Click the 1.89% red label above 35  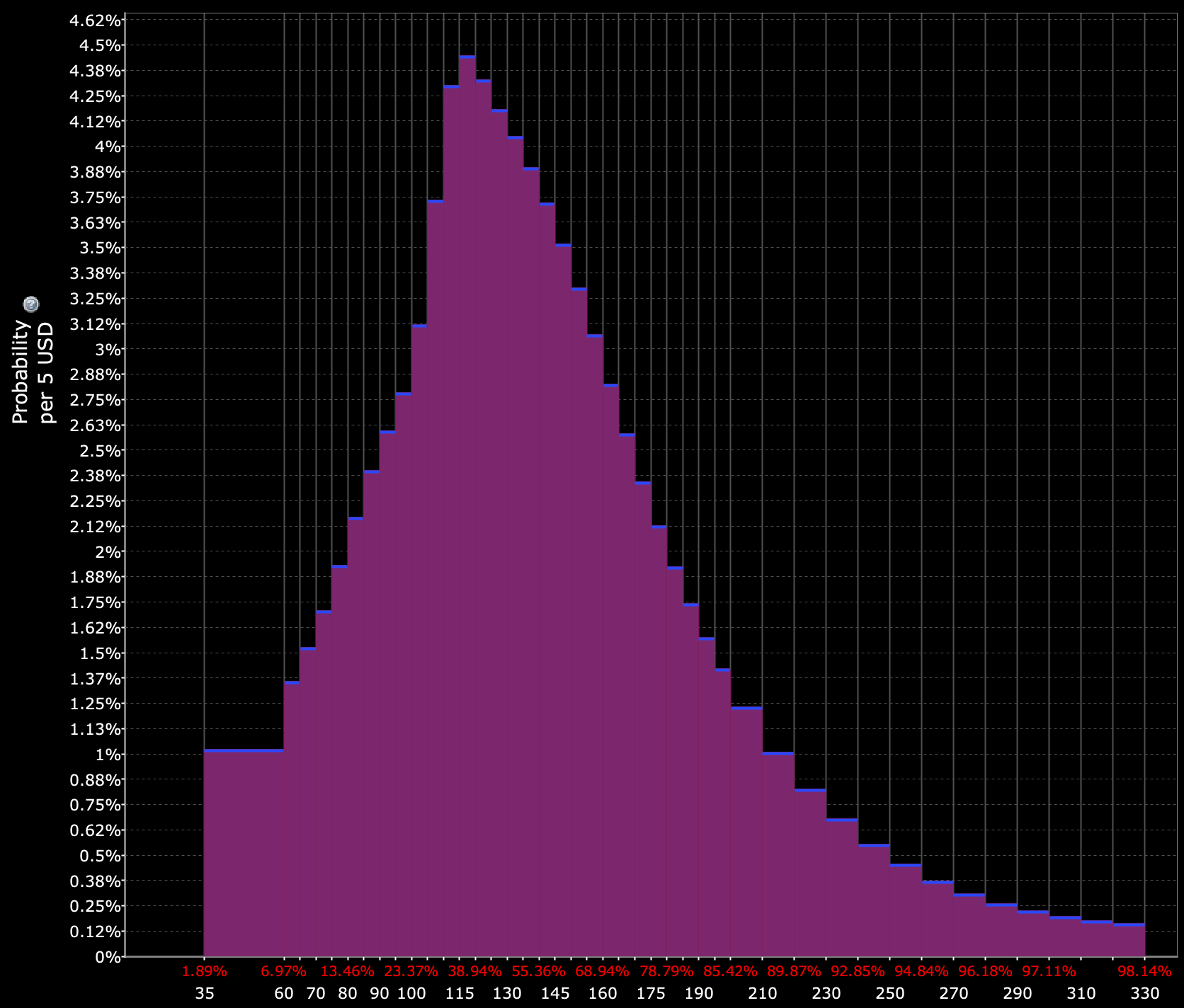point(205,972)
